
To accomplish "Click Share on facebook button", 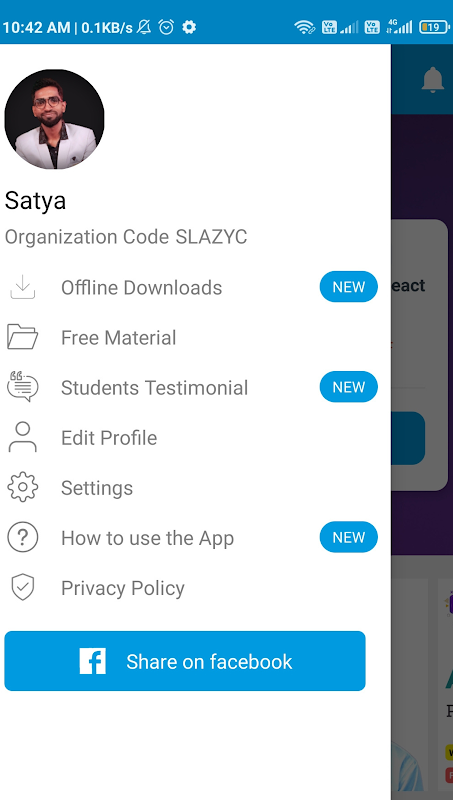I will pos(185,661).
